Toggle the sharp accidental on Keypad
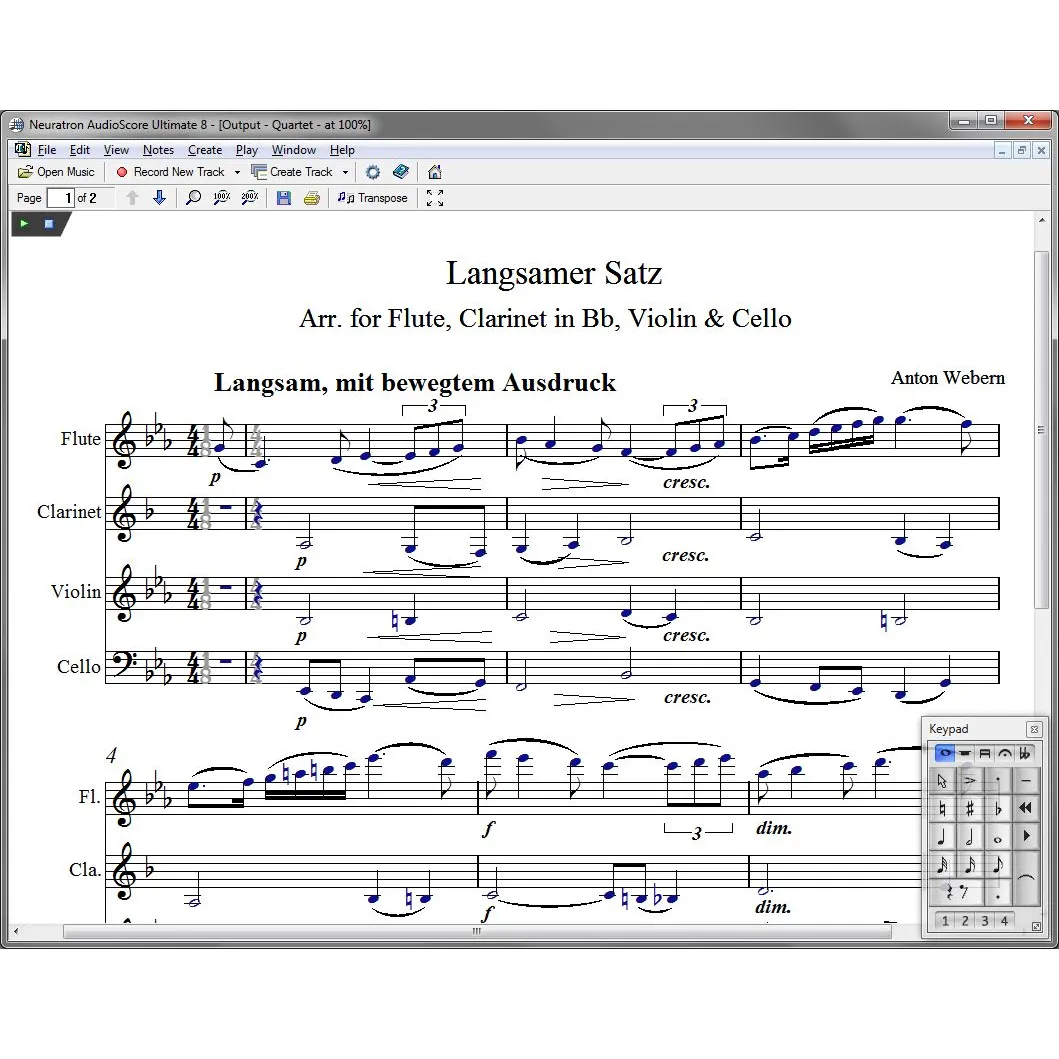Image resolution: width=1059 pixels, height=1059 pixels. (970, 808)
